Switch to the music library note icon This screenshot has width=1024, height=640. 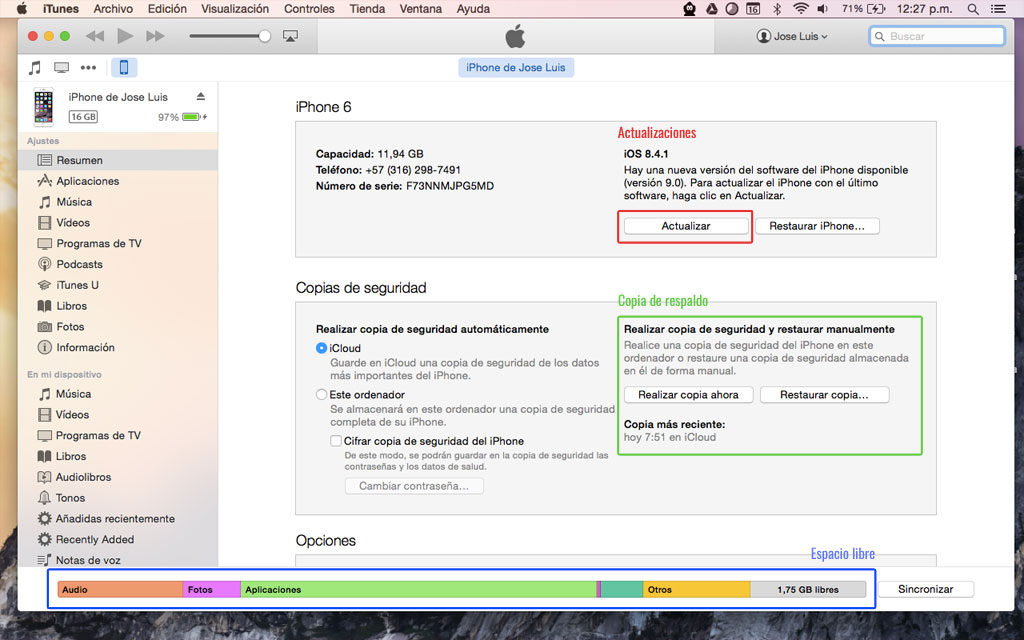pyautogui.click(x=35, y=67)
